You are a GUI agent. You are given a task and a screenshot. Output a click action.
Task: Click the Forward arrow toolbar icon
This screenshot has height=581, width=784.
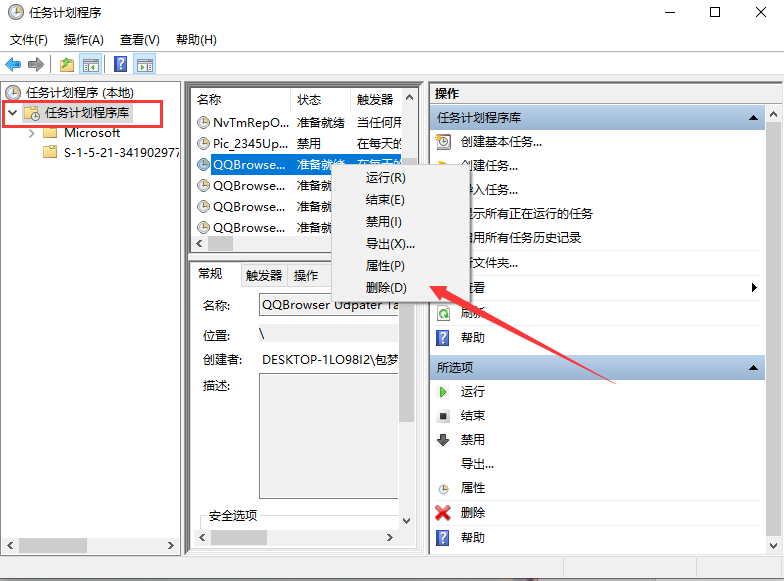coord(36,65)
